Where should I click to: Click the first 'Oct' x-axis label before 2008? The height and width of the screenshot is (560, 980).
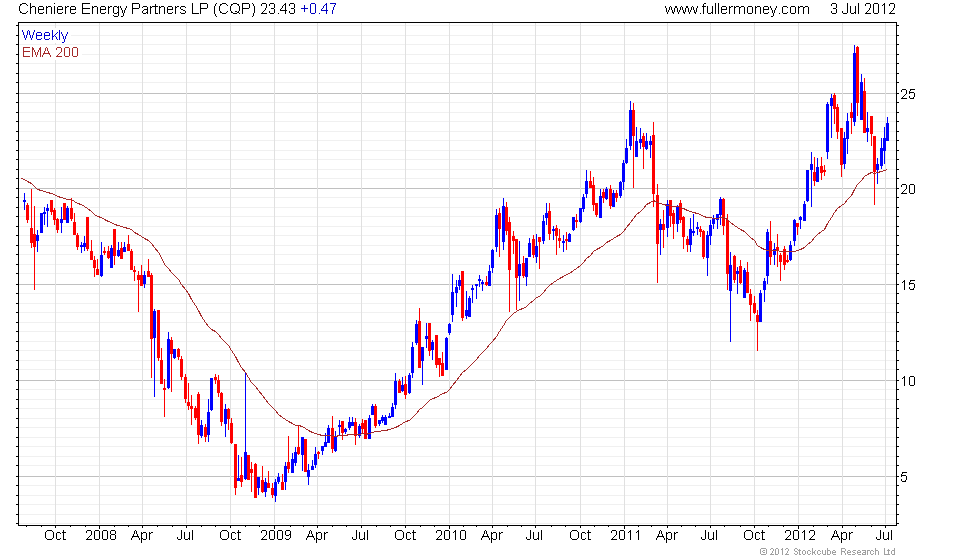click(x=55, y=536)
